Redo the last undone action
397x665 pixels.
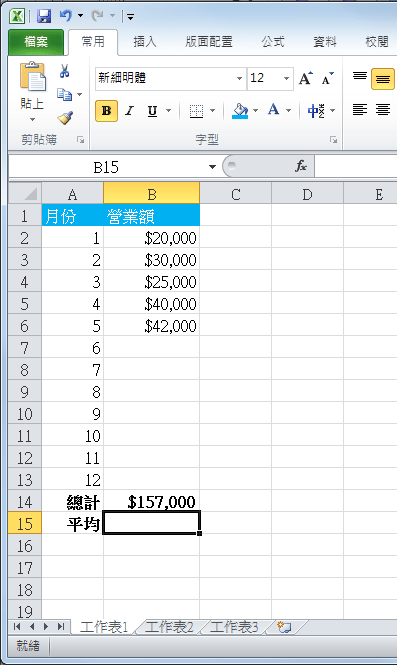[98, 16]
